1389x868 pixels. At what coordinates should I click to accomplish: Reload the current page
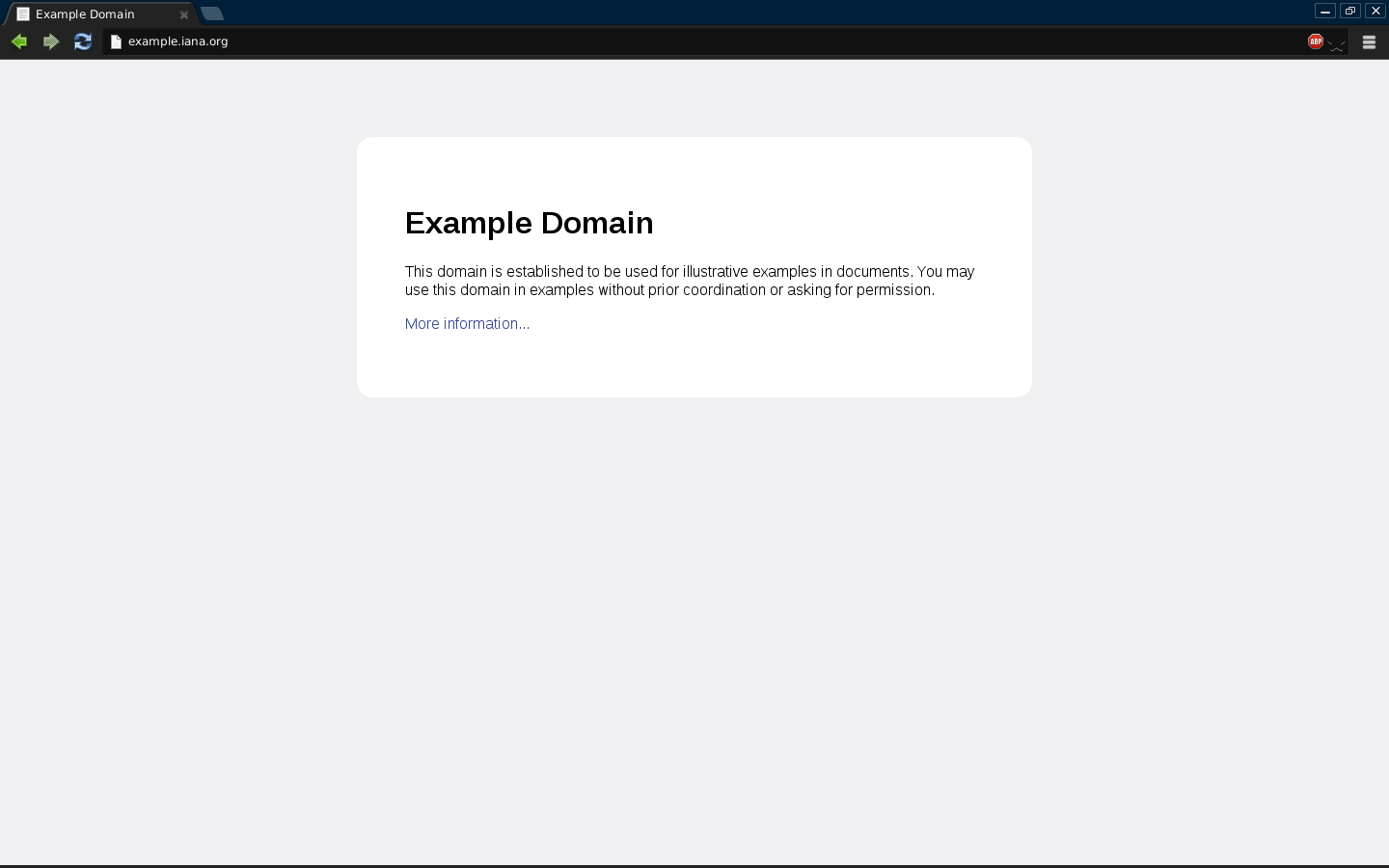click(83, 41)
